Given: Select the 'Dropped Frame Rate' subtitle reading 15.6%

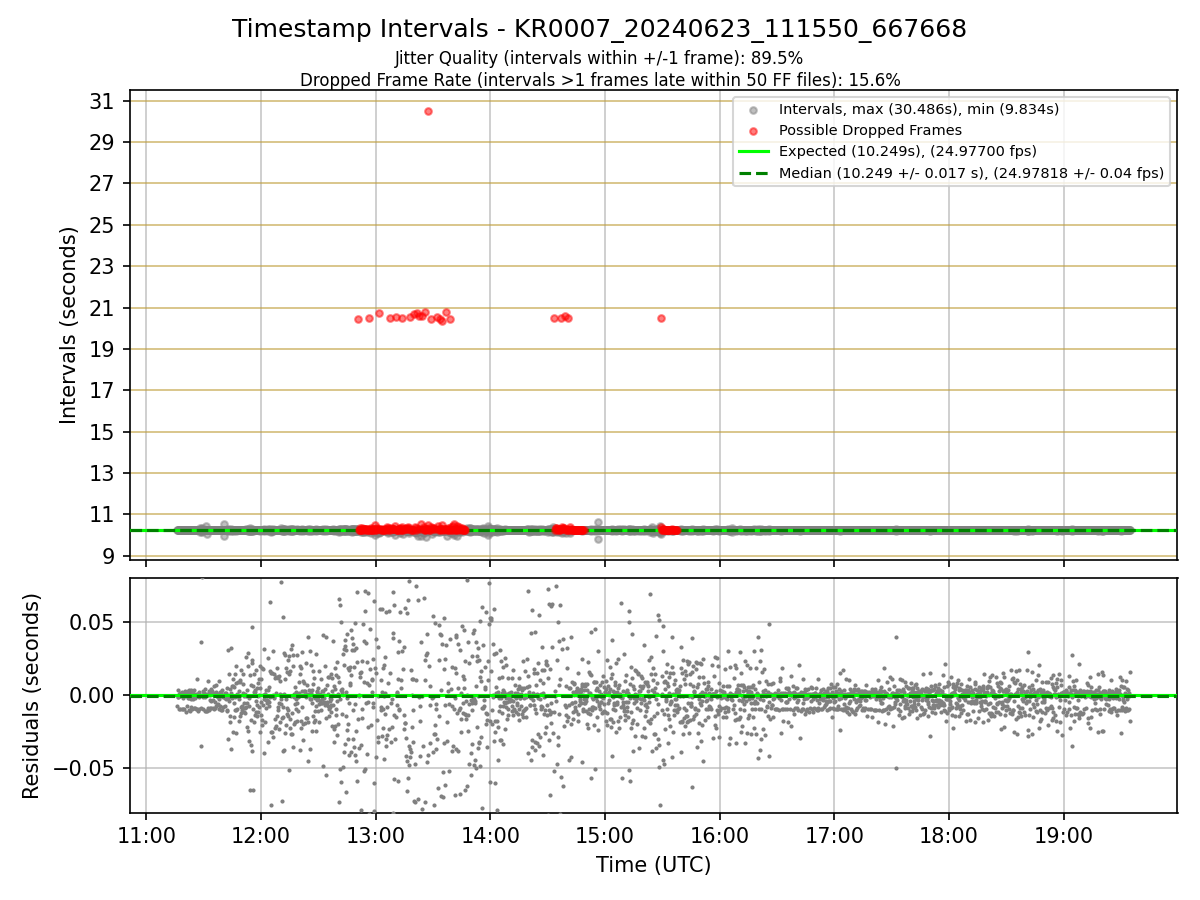Looking at the screenshot, I should pos(599,80).
